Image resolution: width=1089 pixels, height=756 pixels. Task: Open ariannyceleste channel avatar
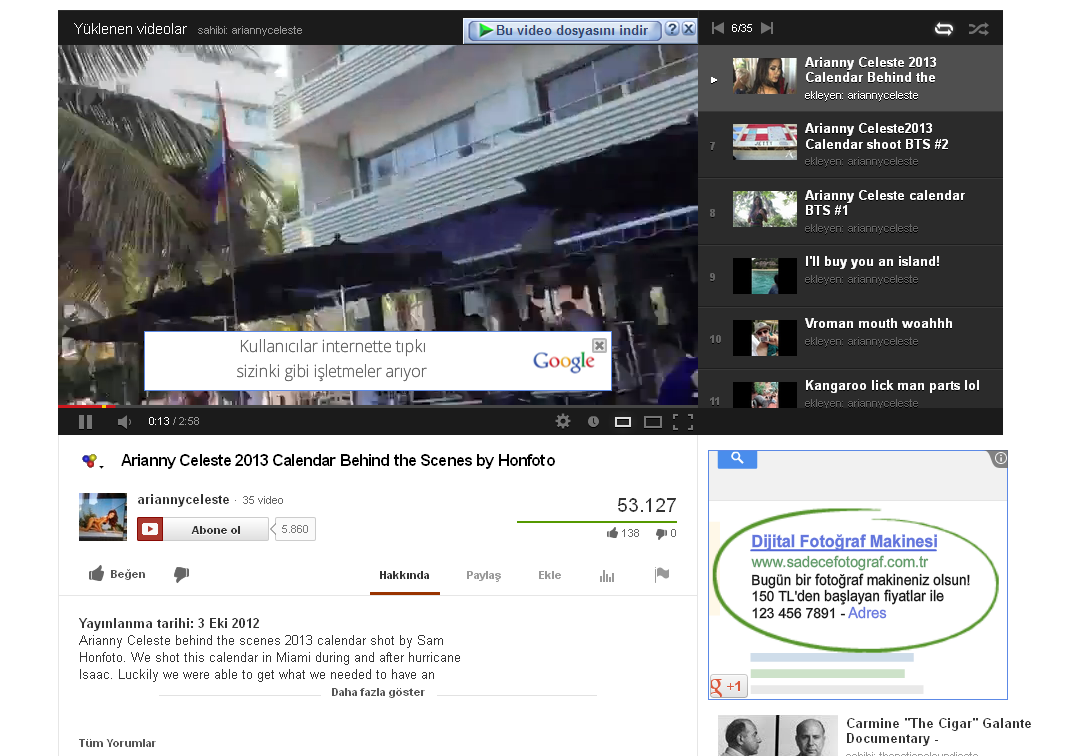[103, 516]
